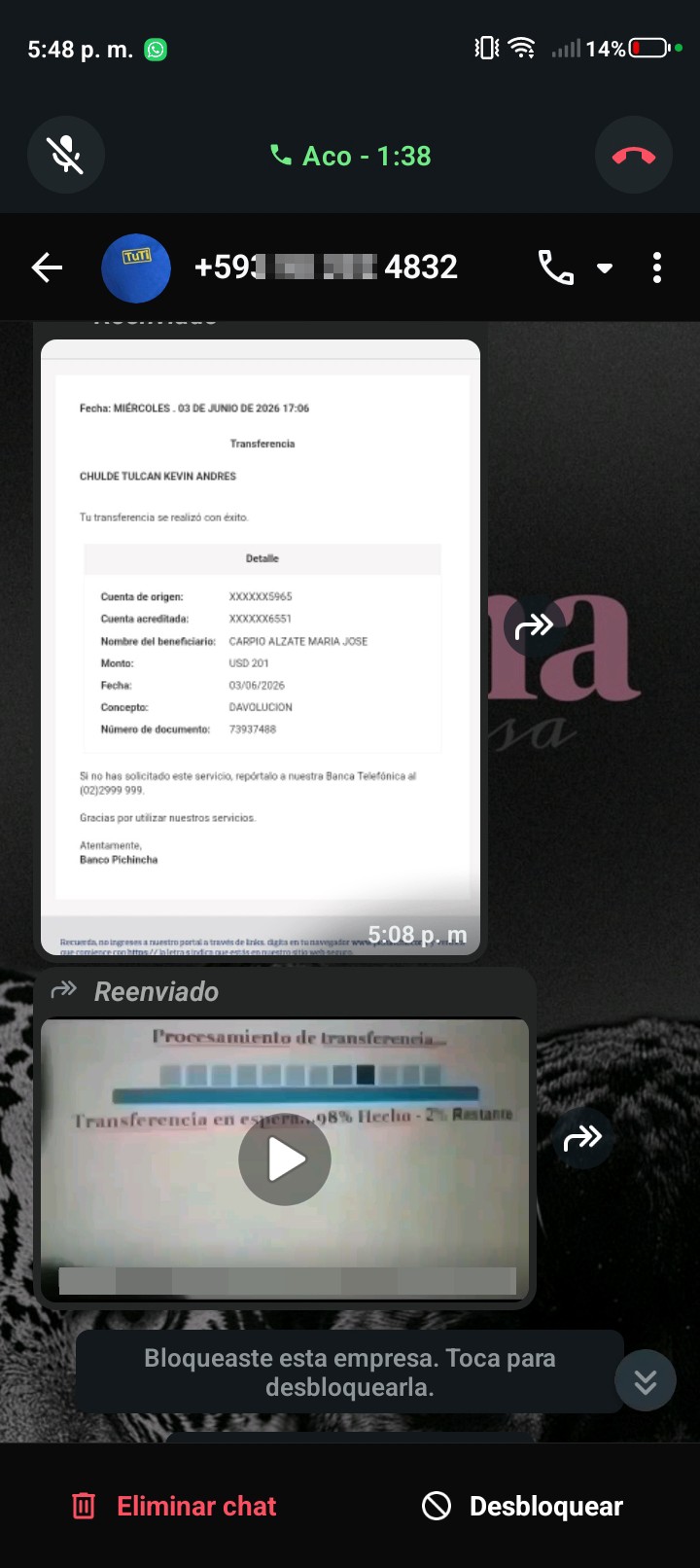Hang up the call with red phone button
The width and height of the screenshot is (700, 1568).
pos(634,155)
